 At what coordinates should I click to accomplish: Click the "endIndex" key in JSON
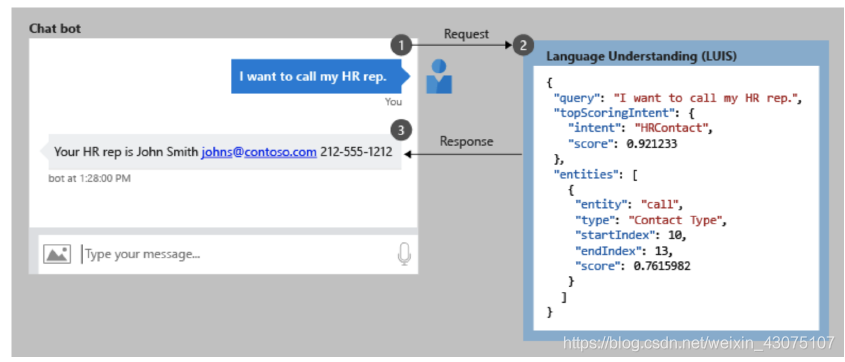pos(609,250)
